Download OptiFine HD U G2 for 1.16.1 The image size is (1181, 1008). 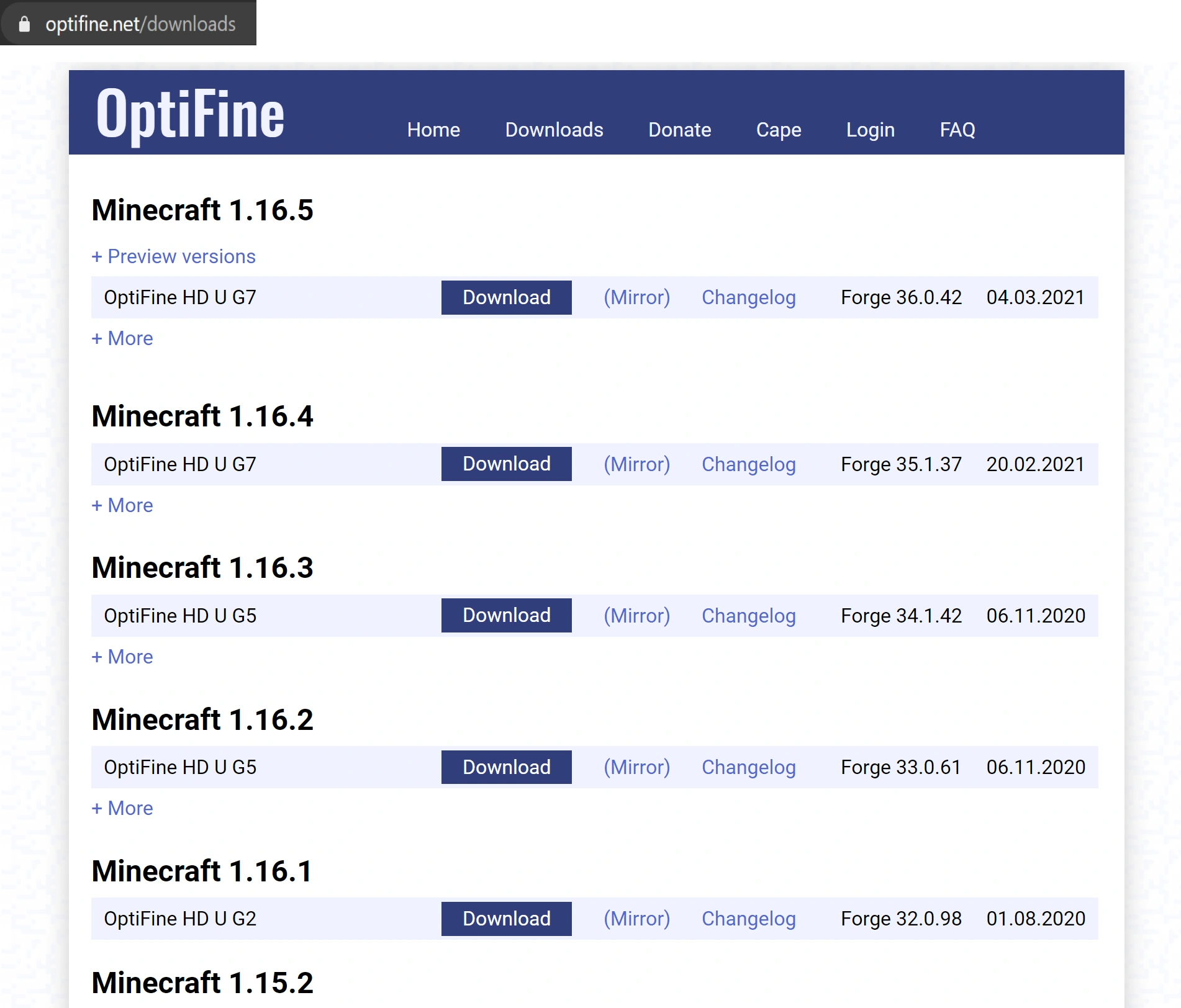[x=506, y=919]
